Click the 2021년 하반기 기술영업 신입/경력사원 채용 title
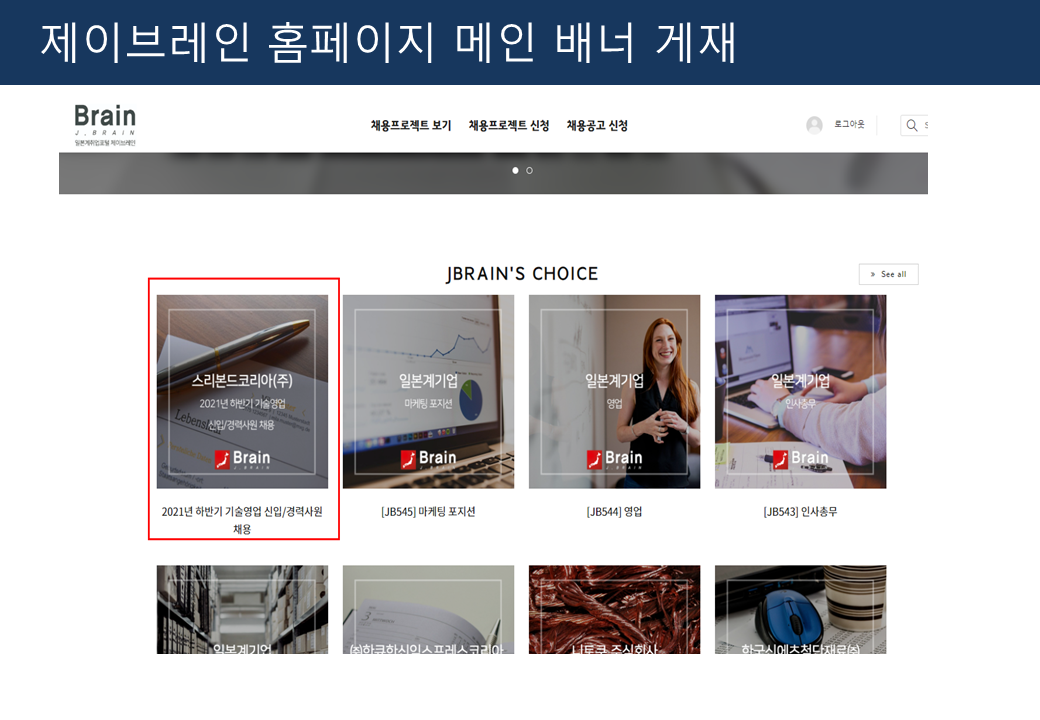 (x=242, y=520)
